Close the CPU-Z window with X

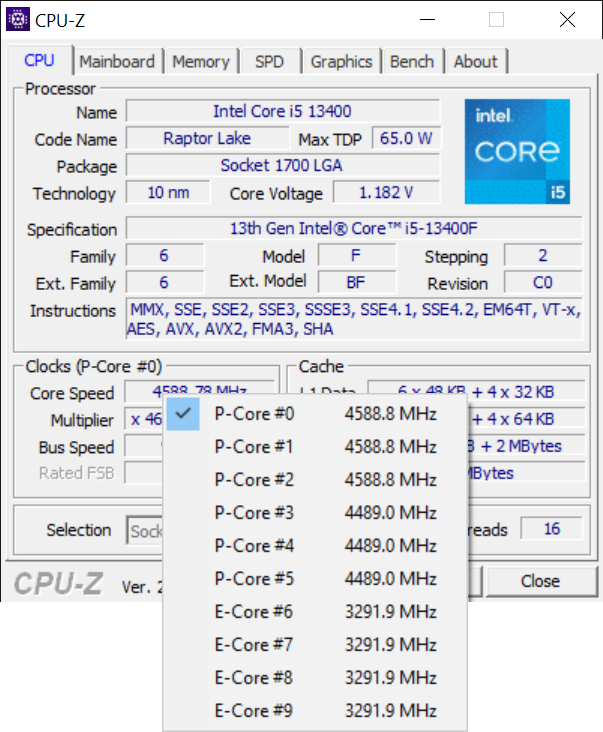coord(567,20)
